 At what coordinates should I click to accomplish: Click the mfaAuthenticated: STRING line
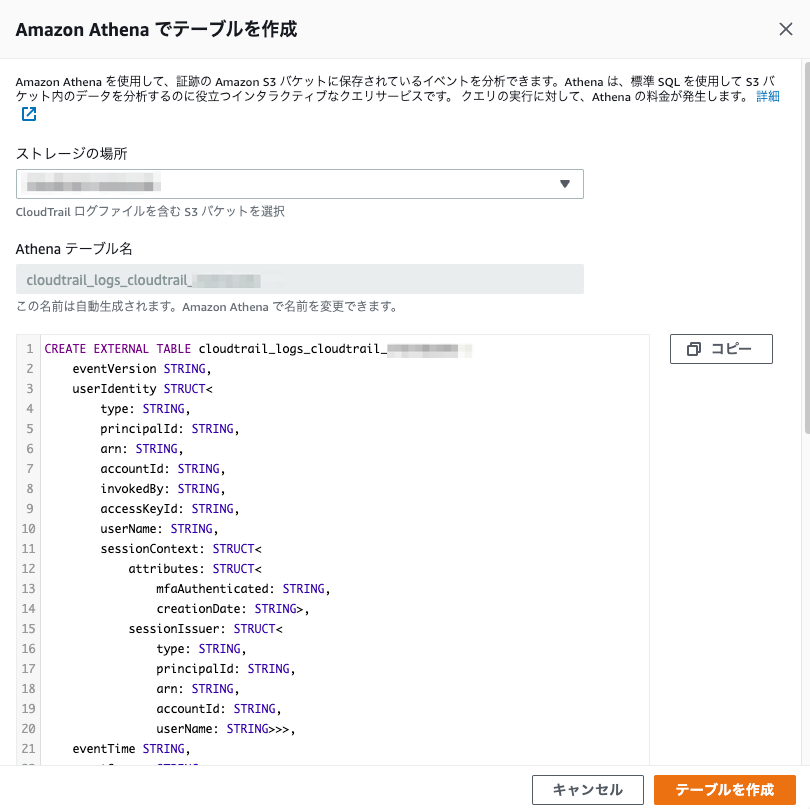(243, 589)
